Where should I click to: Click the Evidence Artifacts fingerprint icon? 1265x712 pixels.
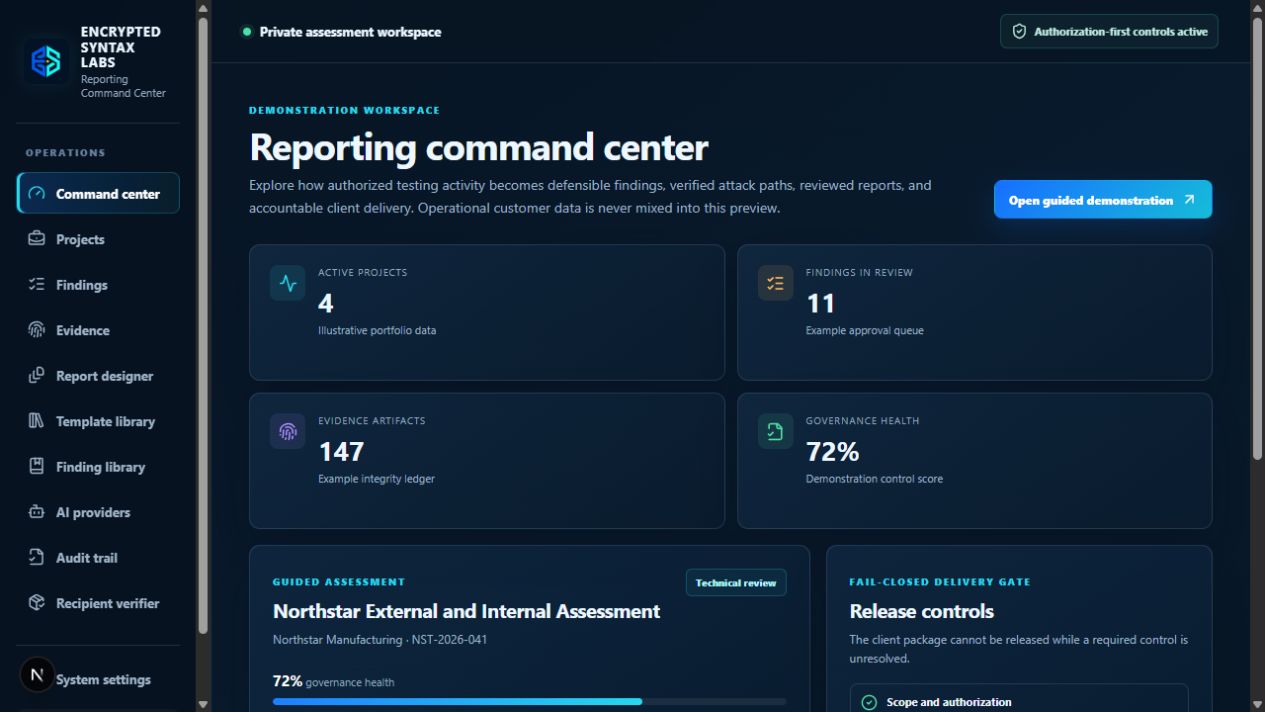(x=288, y=431)
